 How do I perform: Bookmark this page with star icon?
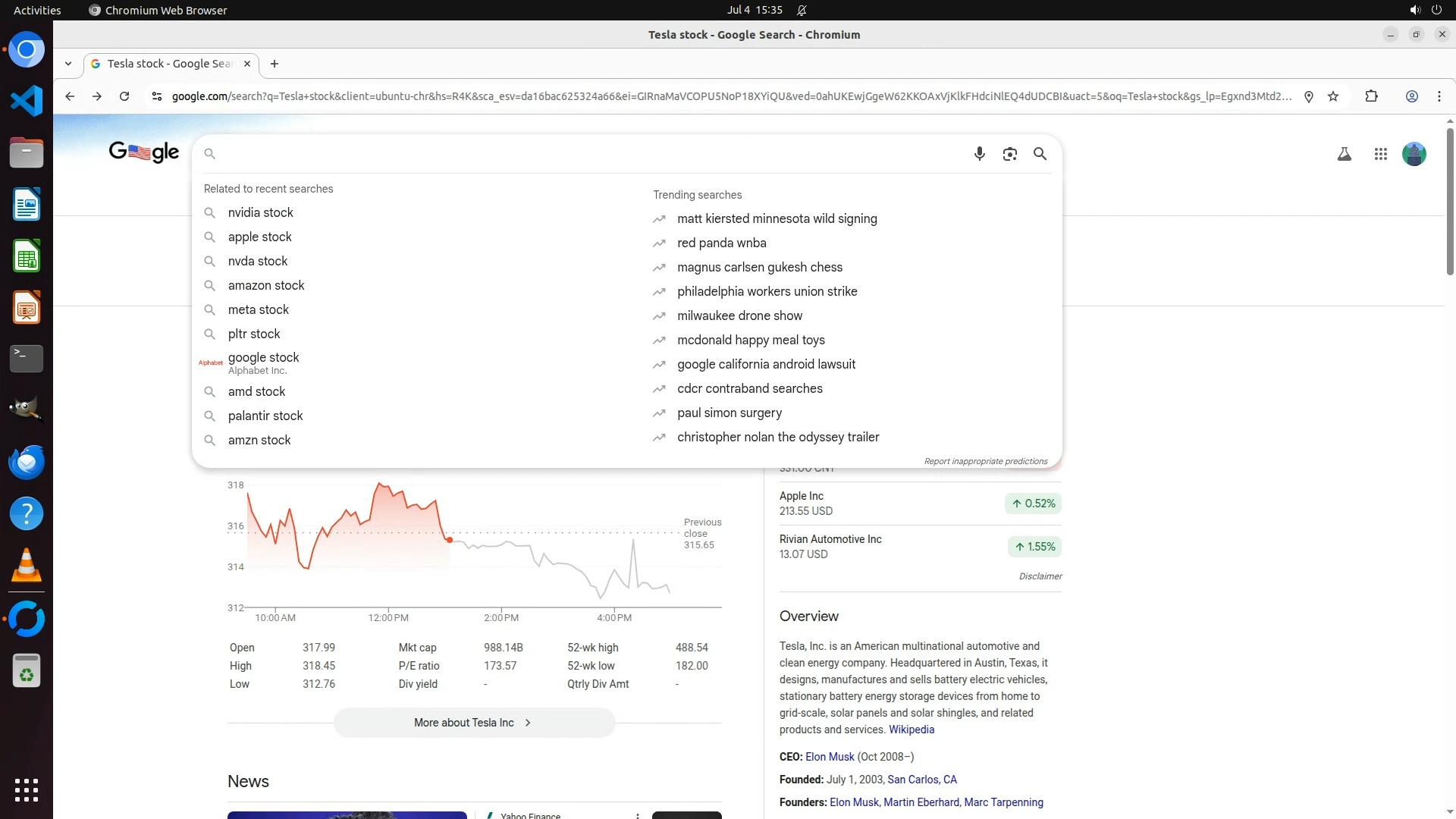tap(1333, 96)
